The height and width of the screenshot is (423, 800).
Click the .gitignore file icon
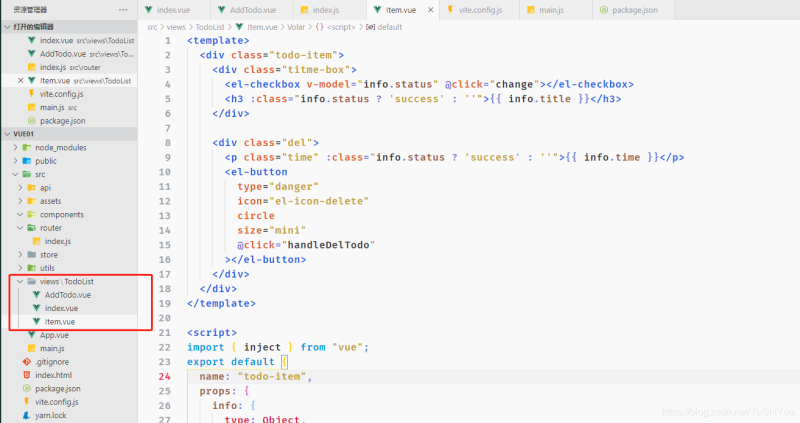[27, 362]
